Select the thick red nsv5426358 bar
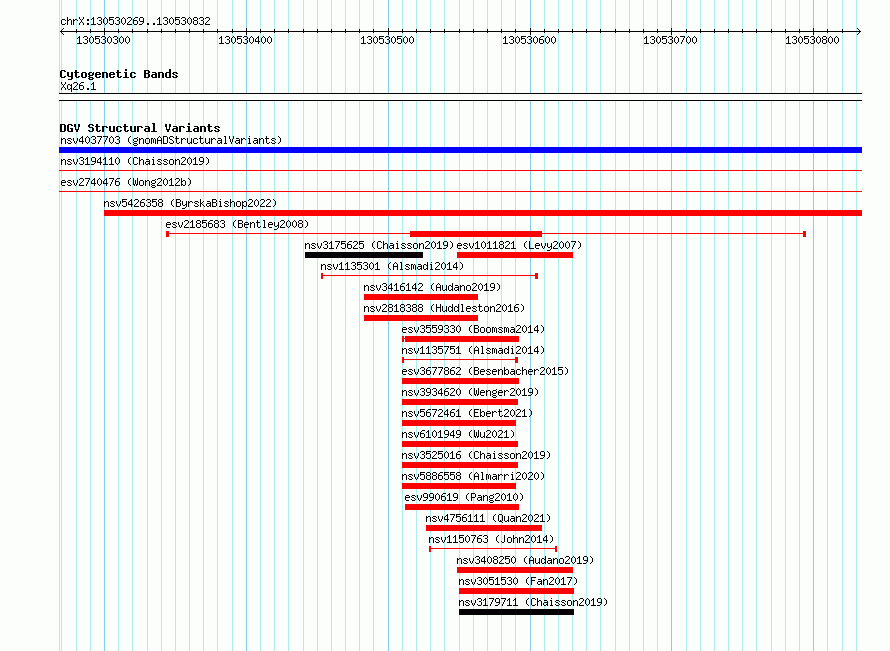This screenshot has height=651, width=890. click(483, 213)
